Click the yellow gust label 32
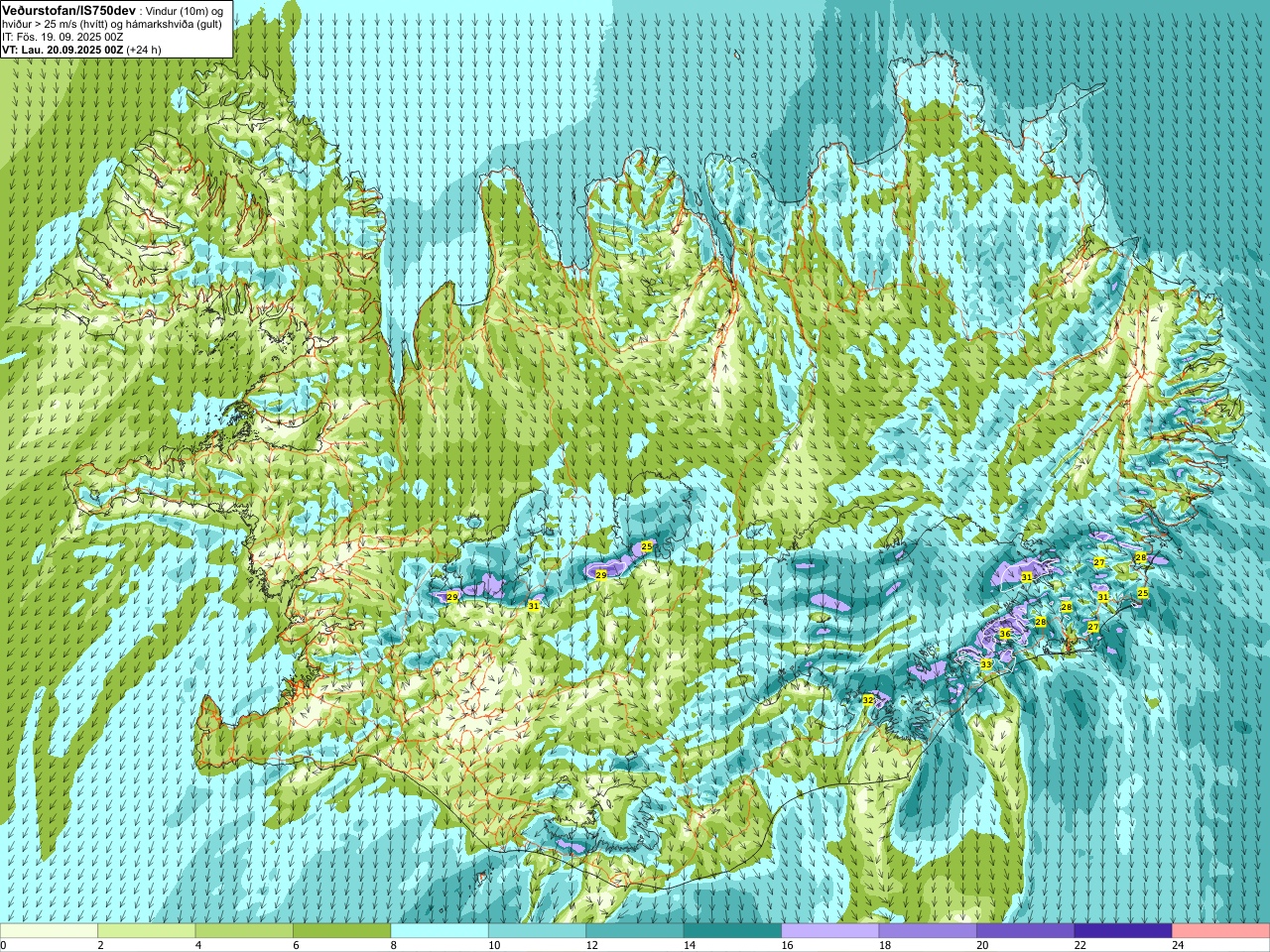 (x=868, y=700)
